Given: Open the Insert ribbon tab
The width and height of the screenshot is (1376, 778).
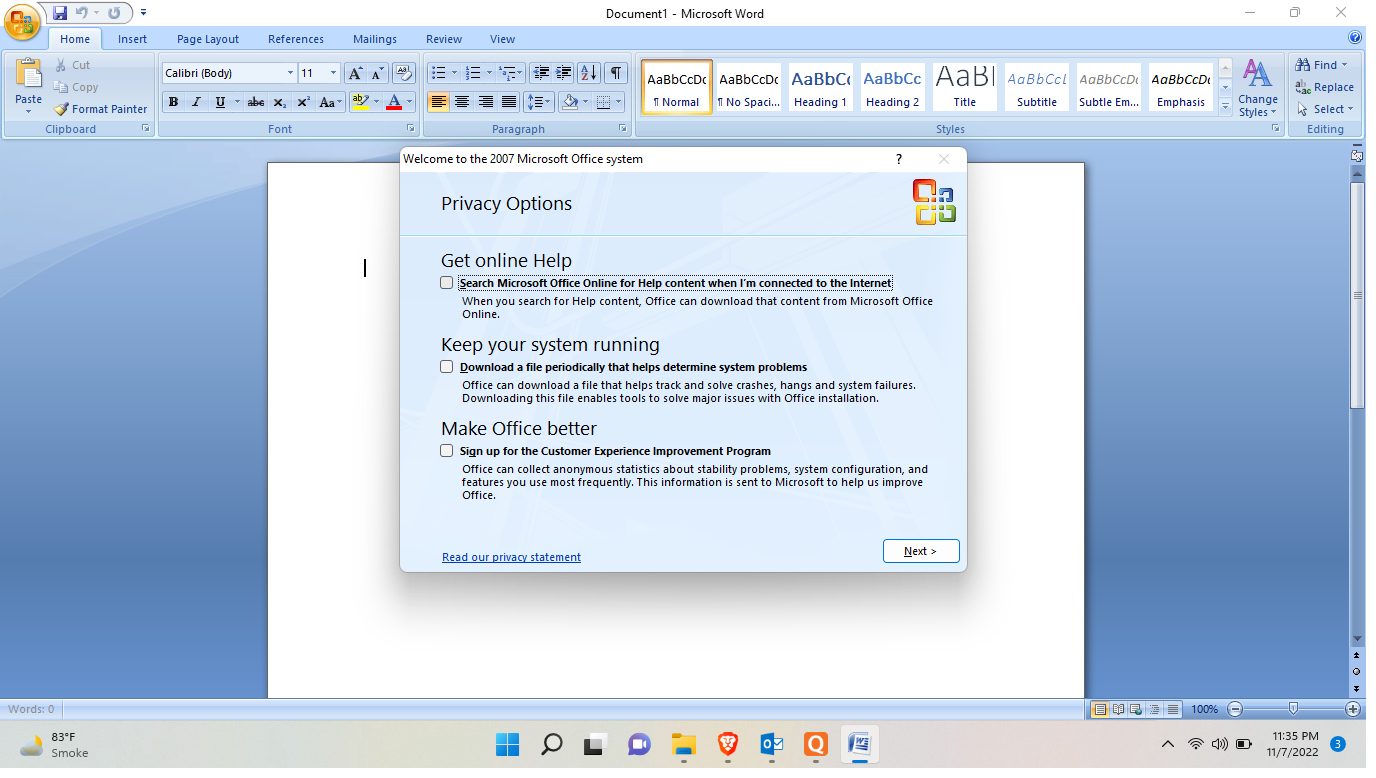Looking at the screenshot, I should pos(132,39).
